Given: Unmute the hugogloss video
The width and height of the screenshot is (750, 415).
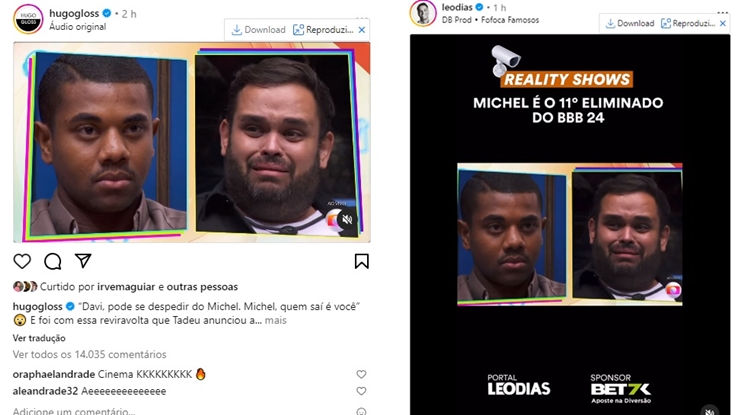Looking at the screenshot, I should tap(347, 219).
